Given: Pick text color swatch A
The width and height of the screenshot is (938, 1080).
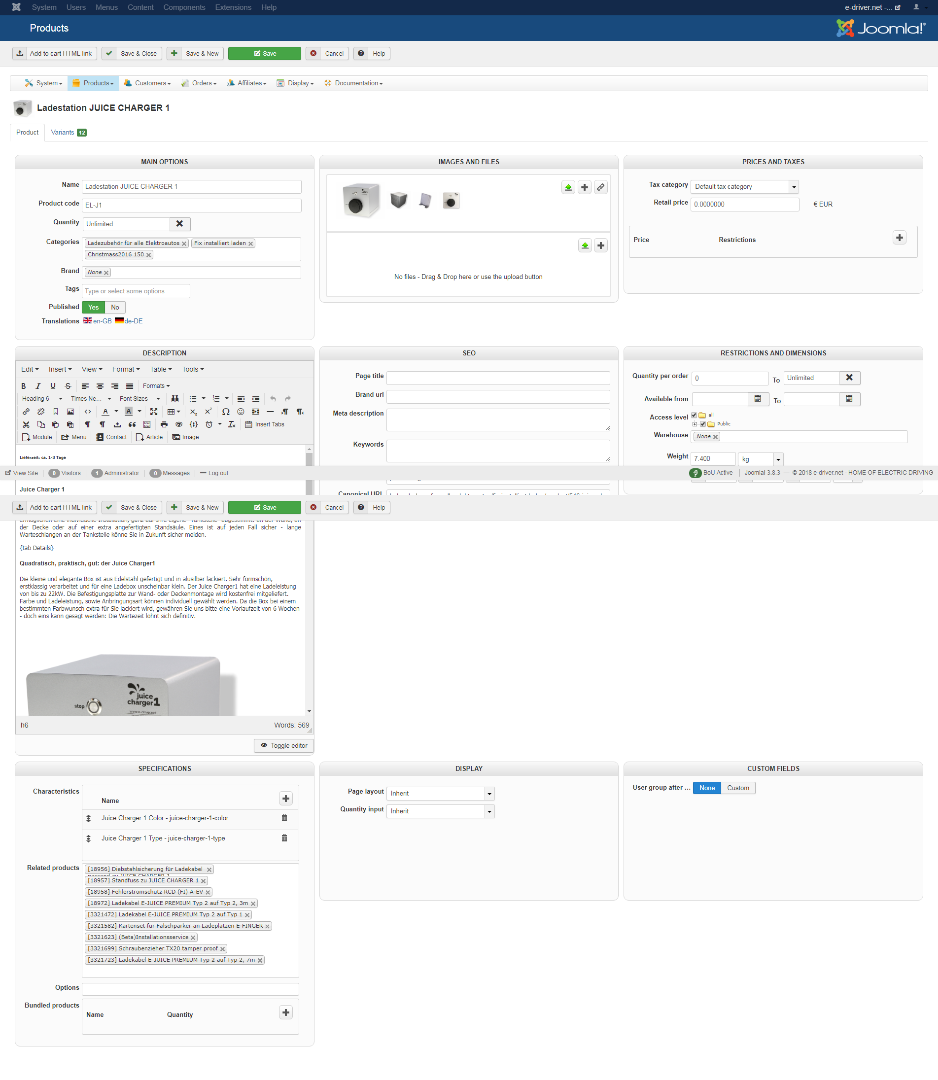Looking at the screenshot, I should (105, 412).
